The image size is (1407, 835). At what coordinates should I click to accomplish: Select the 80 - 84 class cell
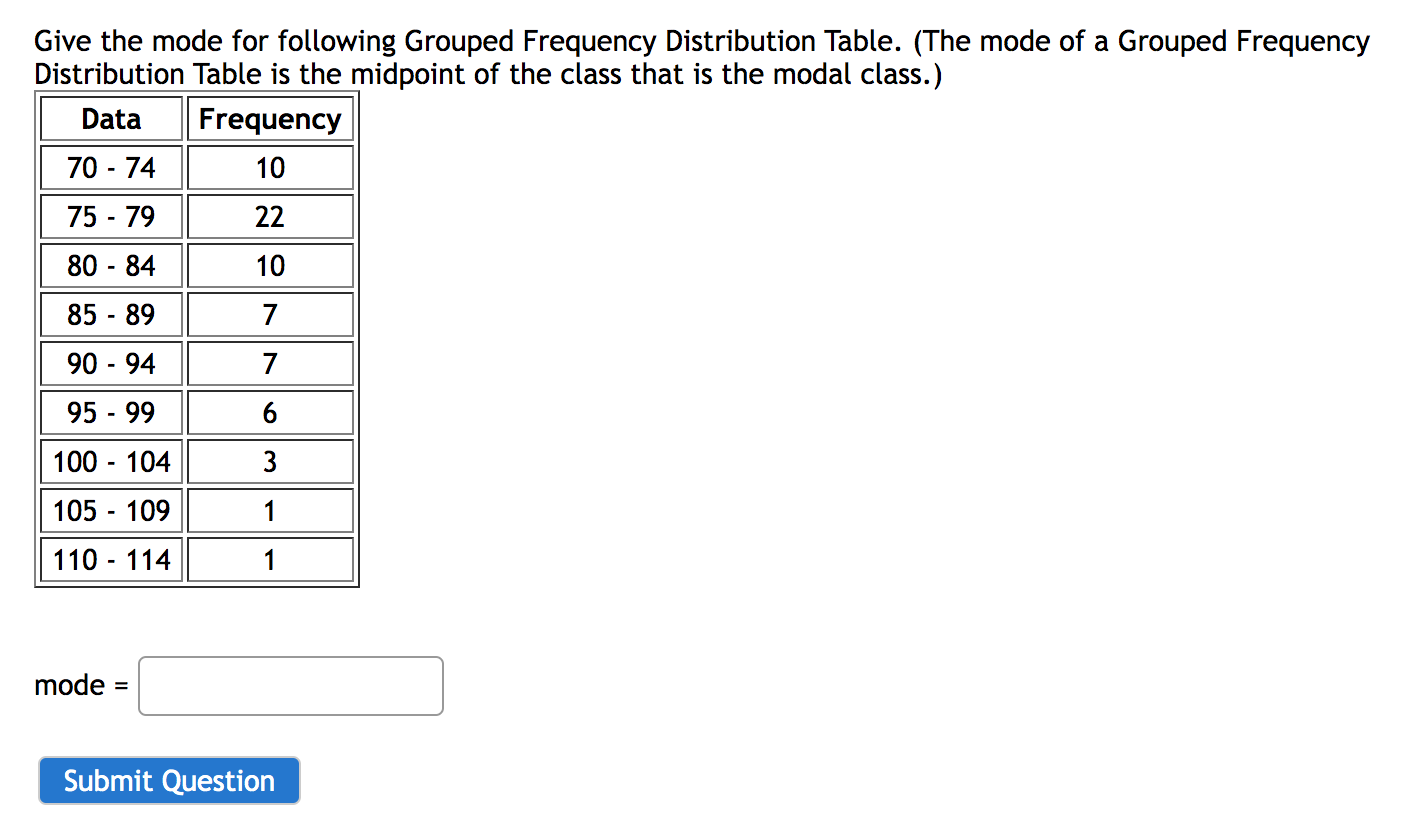110,265
